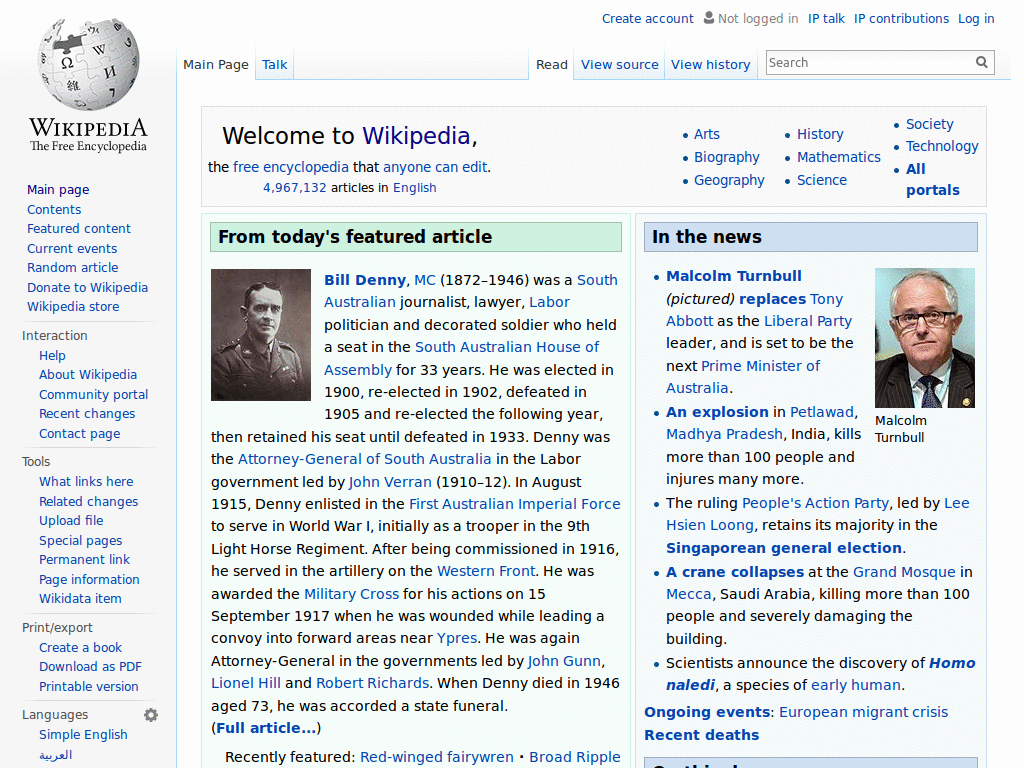Open the Technology portal link
This screenshot has width=1024, height=768.
coord(942,146)
